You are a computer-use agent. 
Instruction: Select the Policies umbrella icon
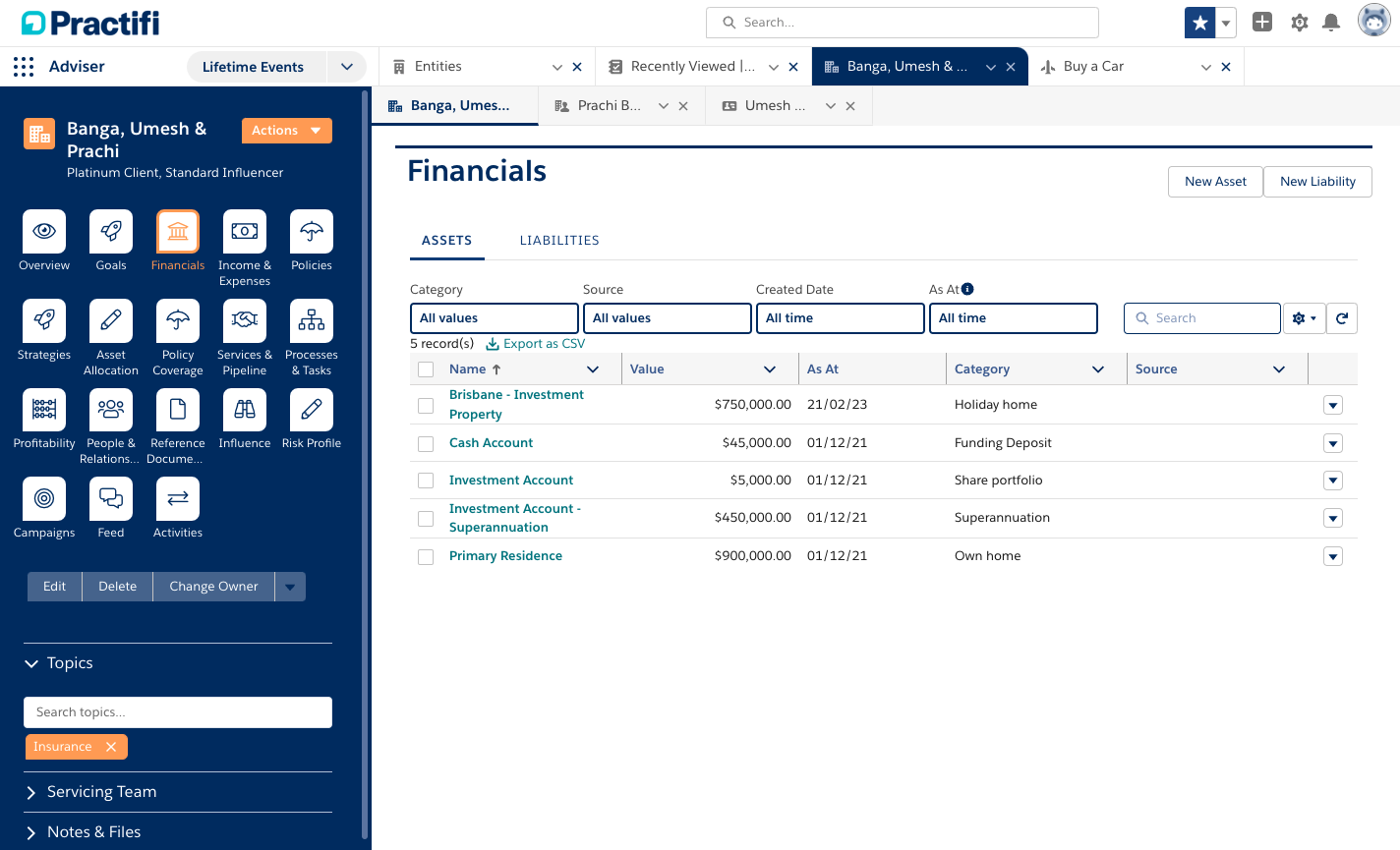click(x=312, y=232)
